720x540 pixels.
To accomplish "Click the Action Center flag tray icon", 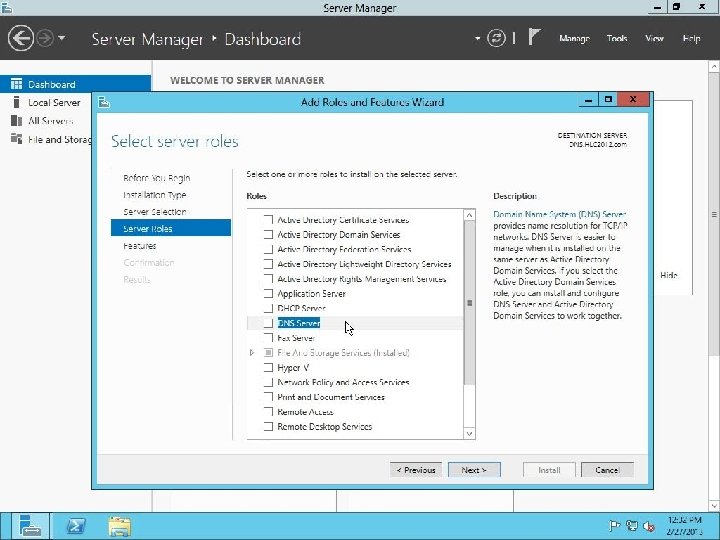I will click(x=614, y=526).
